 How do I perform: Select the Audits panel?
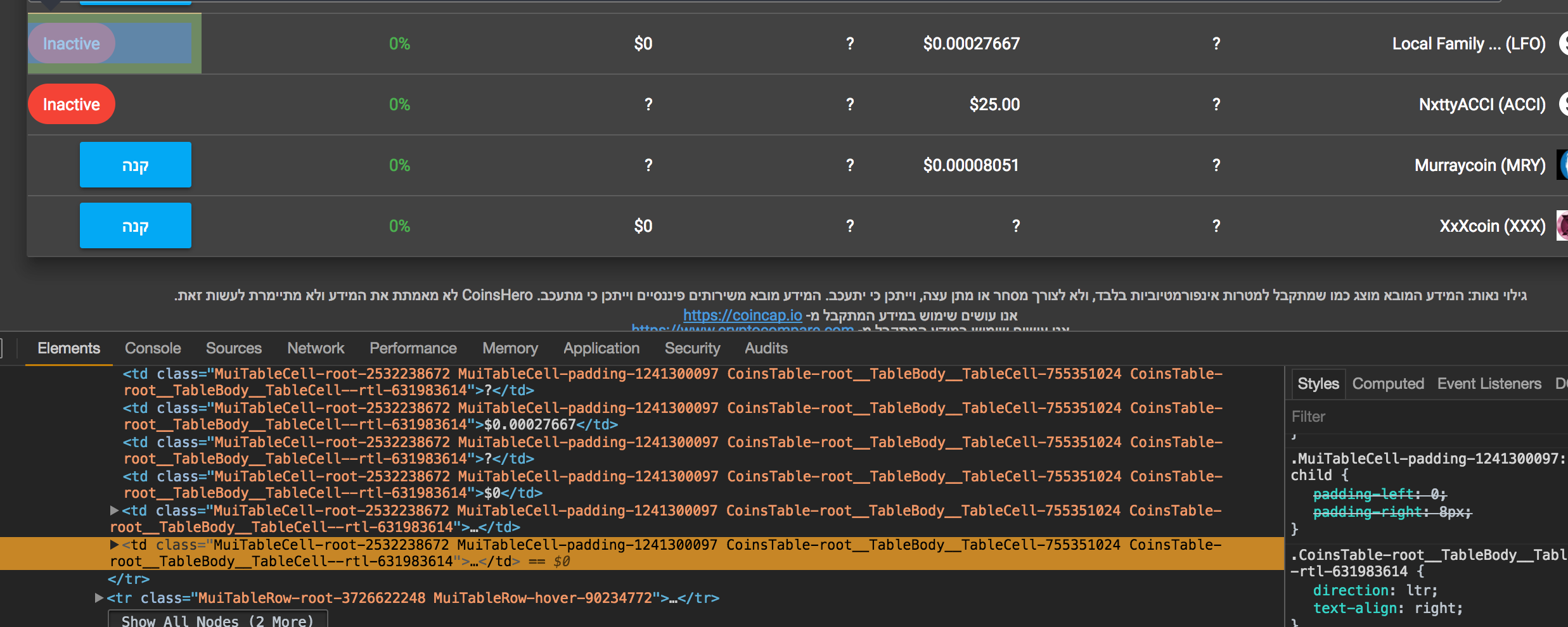[766, 348]
